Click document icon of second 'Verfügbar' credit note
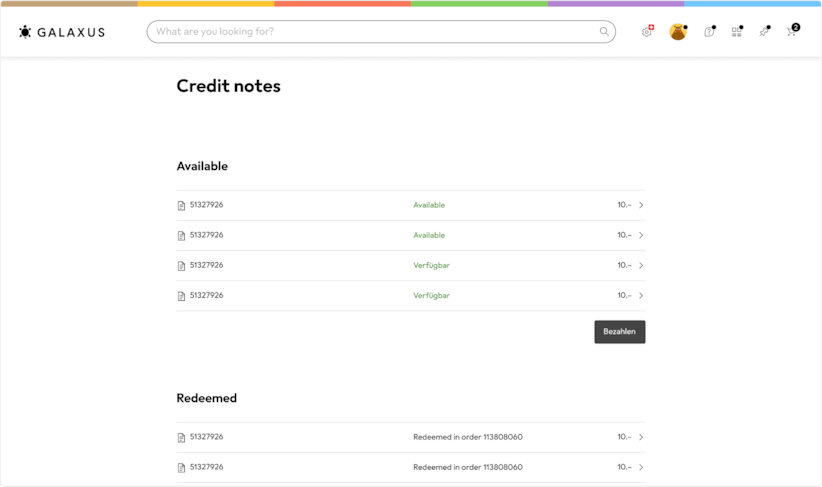 [x=181, y=296]
